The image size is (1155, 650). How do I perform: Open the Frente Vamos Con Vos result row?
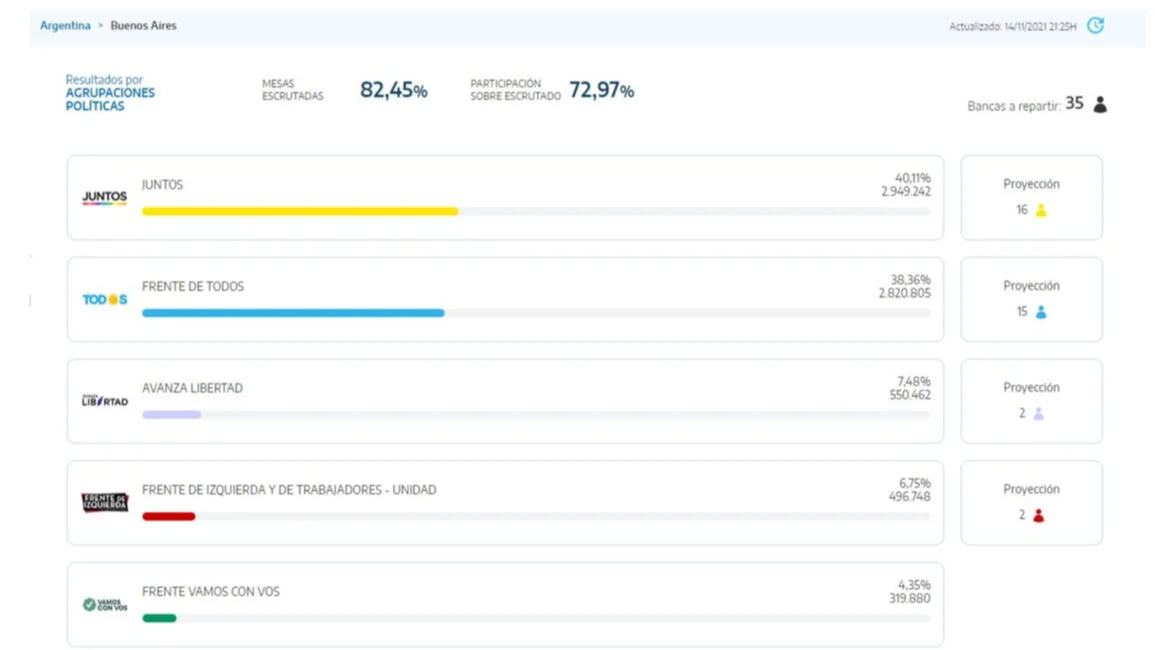click(x=505, y=605)
